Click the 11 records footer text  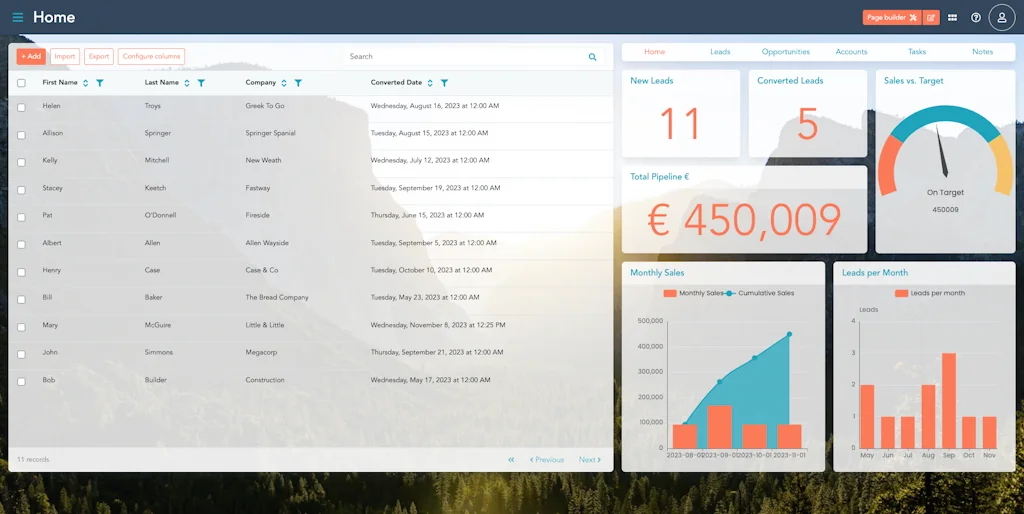click(x=33, y=460)
